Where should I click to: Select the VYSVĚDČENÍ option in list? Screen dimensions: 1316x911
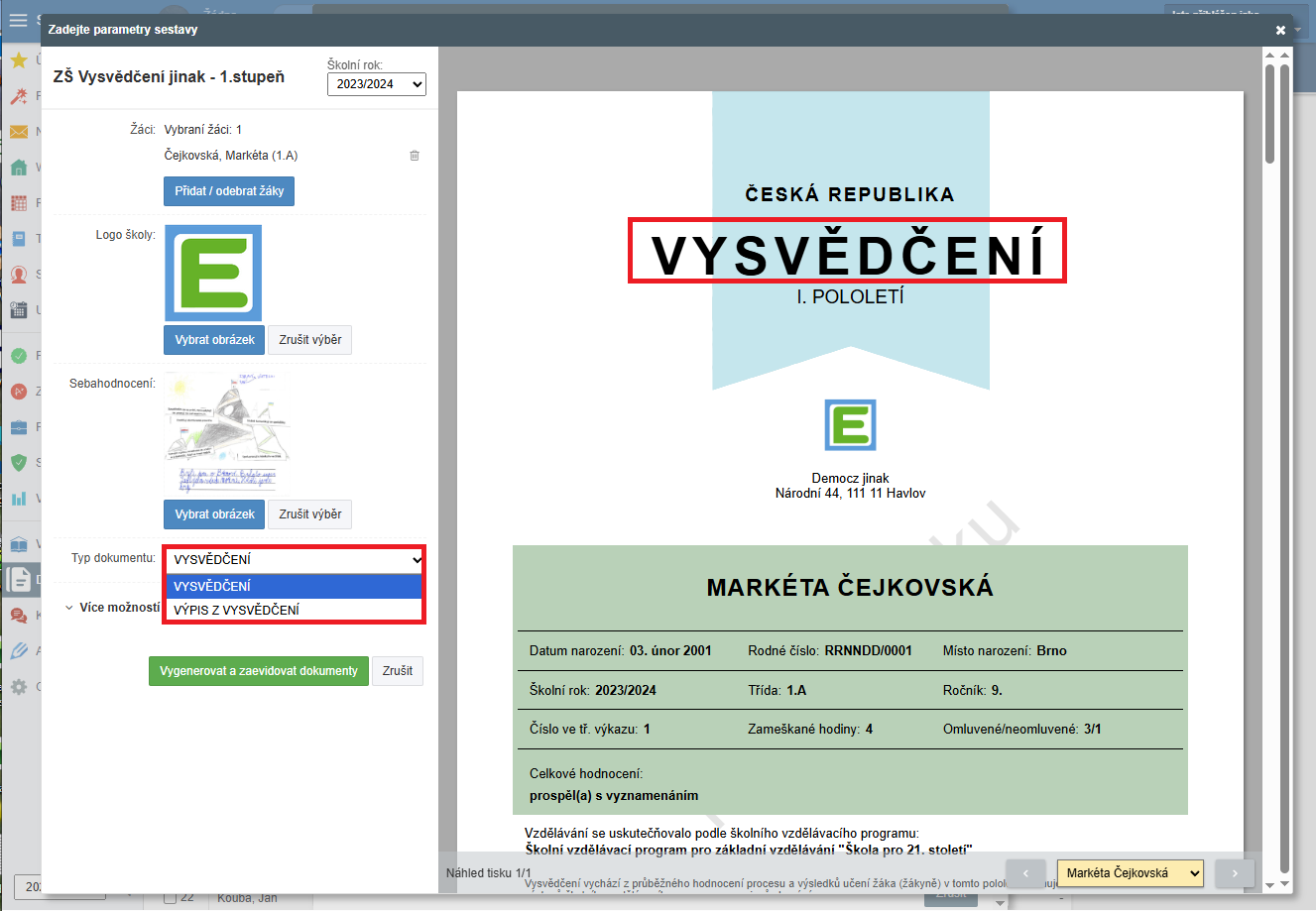coord(295,586)
